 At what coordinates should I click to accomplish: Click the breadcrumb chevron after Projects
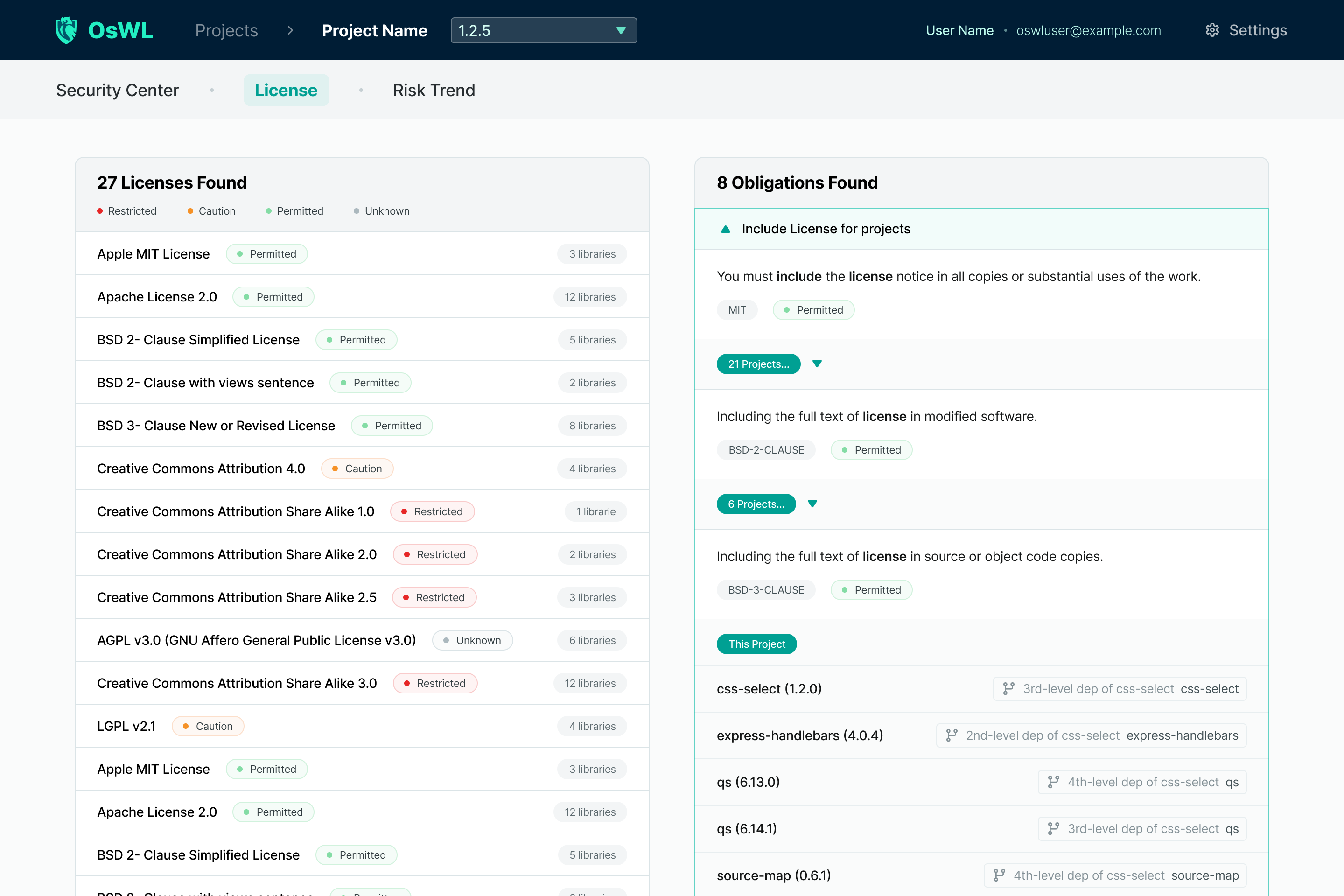[290, 30]
